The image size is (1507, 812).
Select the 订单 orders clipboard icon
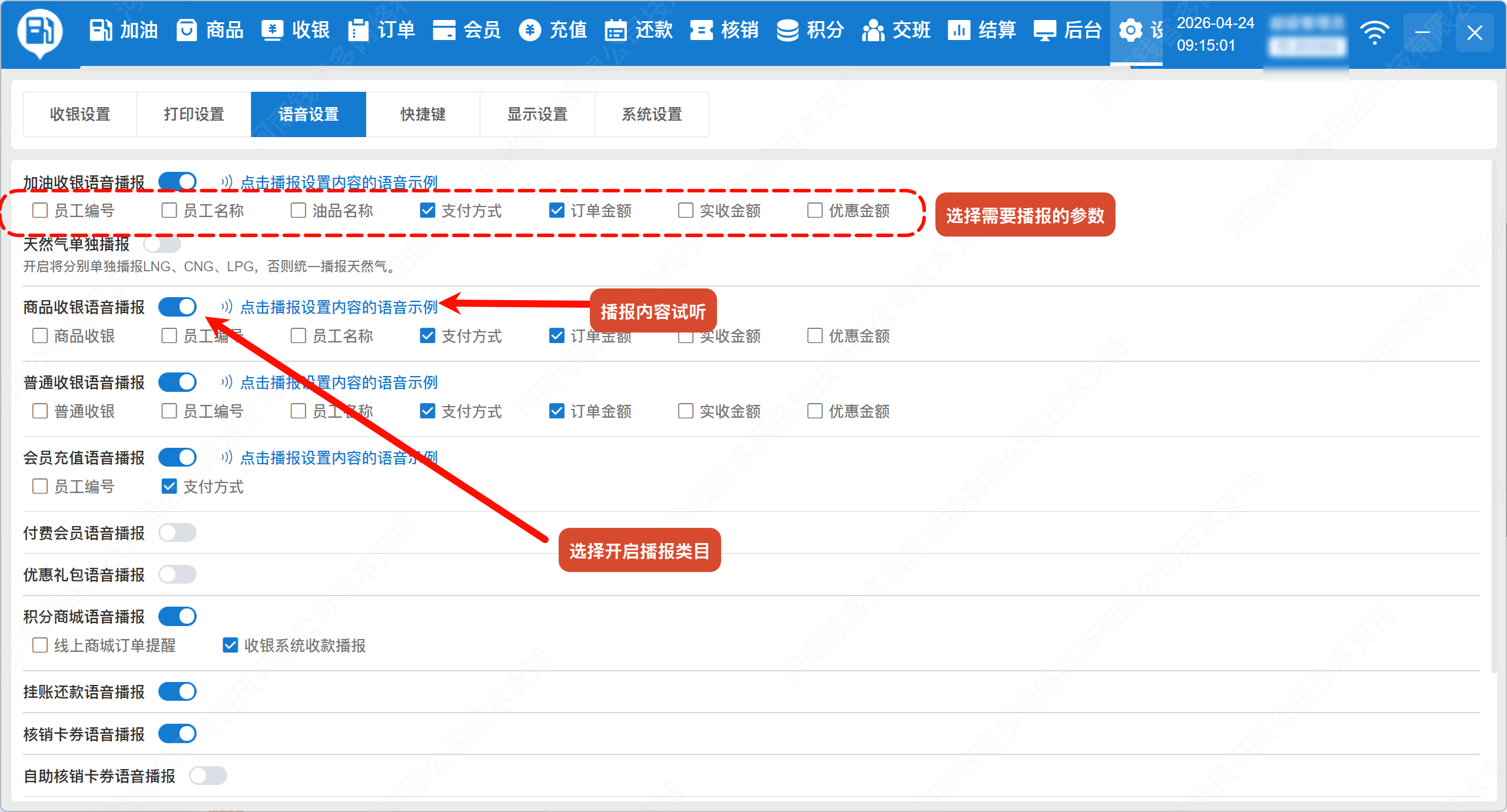click(x=357, y=30)
